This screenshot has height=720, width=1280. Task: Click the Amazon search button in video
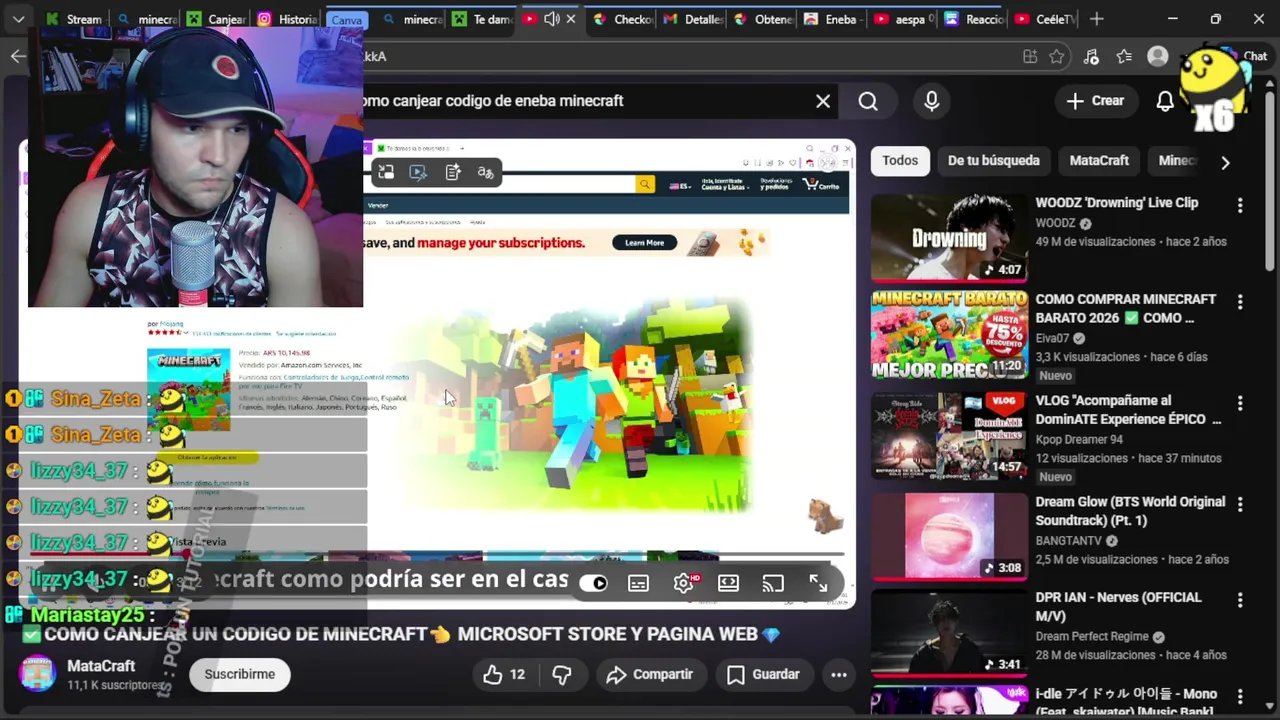click(x=645, y=184)
